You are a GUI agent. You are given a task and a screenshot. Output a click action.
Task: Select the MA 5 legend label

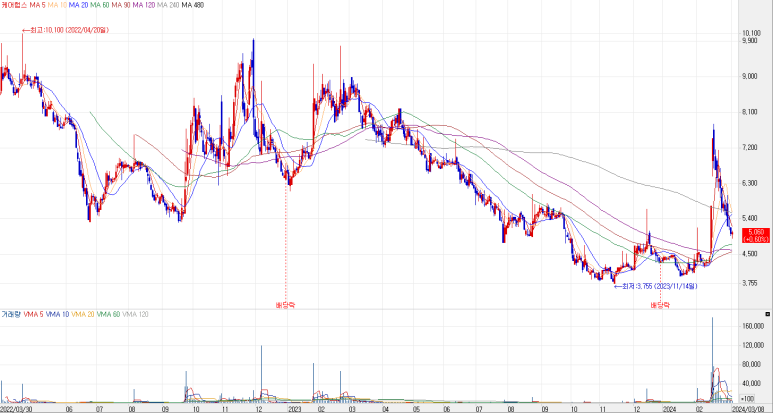tap(35, 5)
